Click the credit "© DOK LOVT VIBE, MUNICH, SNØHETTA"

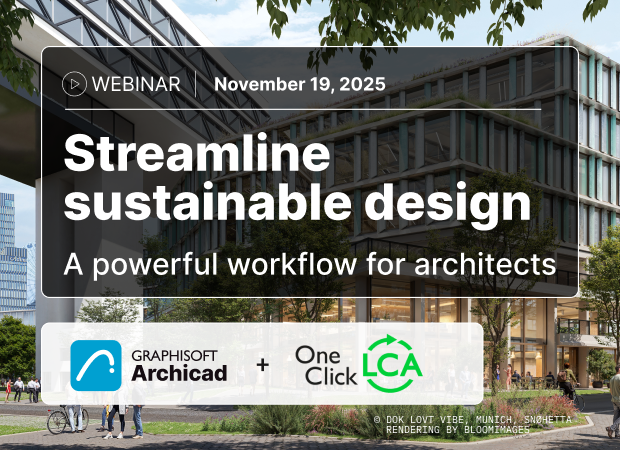tap(473, 420)
